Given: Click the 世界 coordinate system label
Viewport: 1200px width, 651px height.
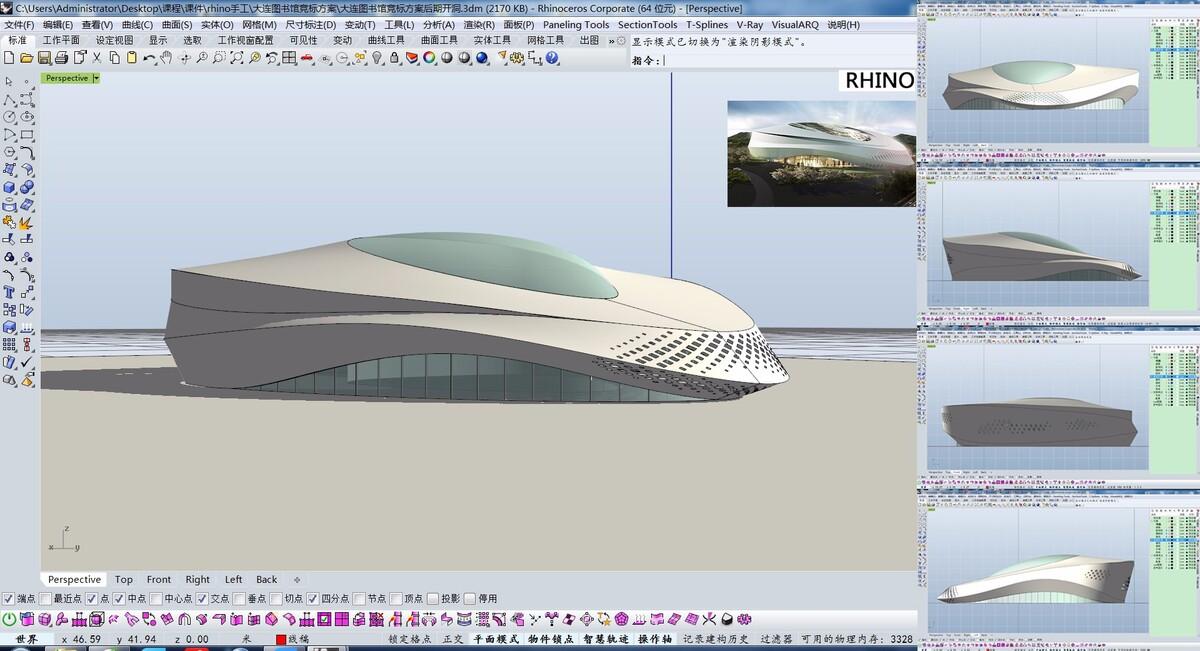Looking at the screenshot, I should coord(27,639).
